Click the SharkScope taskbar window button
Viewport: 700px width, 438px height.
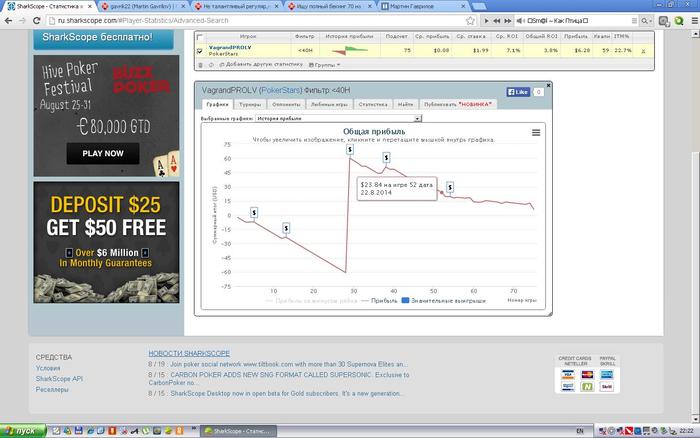pyautogui.click(x=238, y=431)
